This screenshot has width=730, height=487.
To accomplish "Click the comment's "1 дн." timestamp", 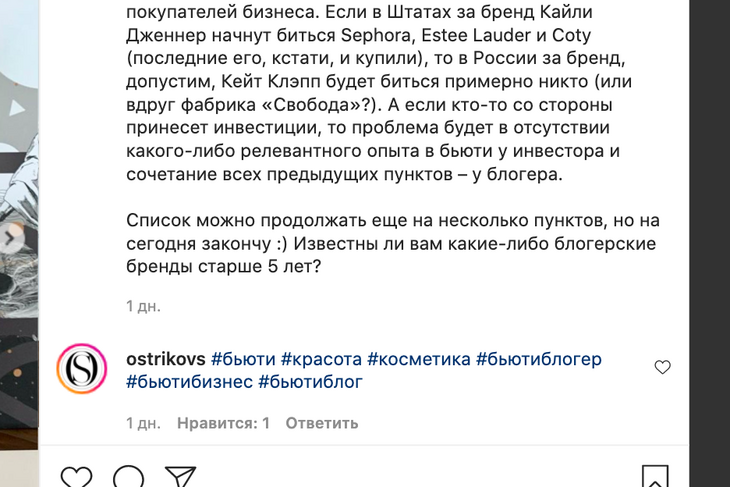I will [x=143, y=423].
